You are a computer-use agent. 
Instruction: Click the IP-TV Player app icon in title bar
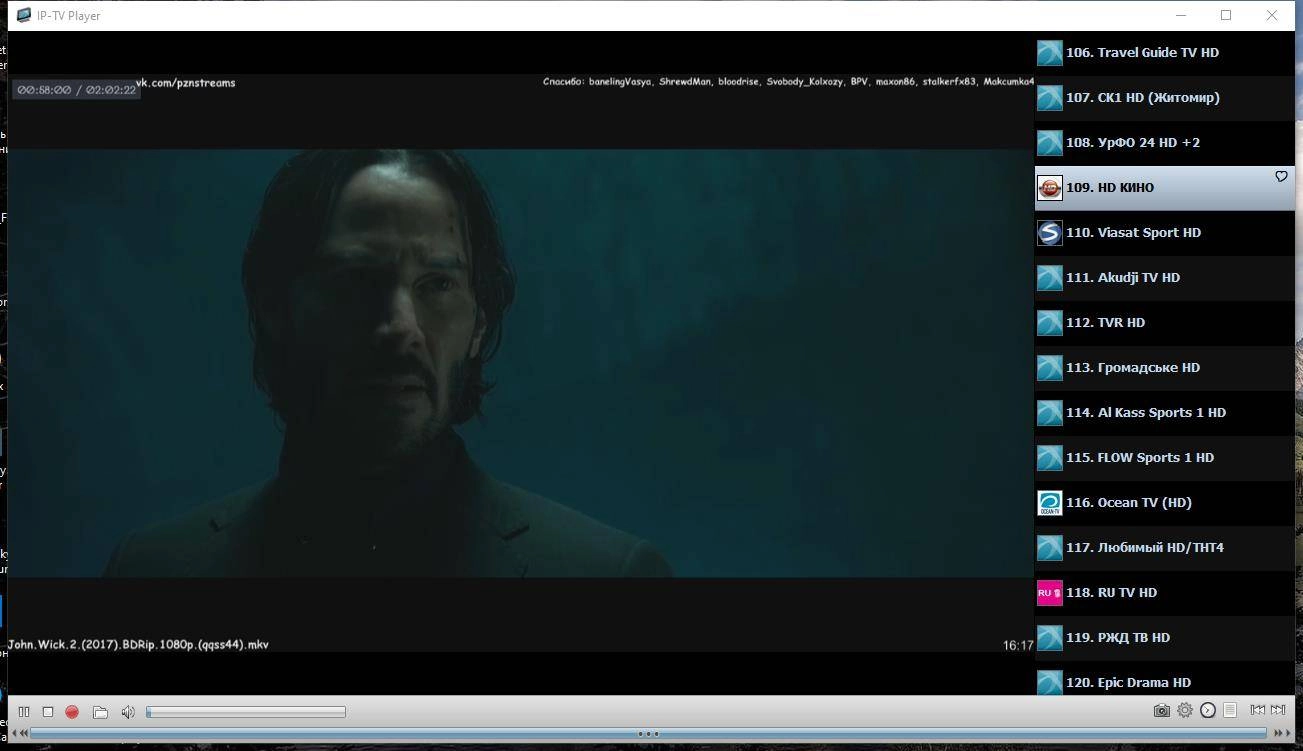(24, 15)
